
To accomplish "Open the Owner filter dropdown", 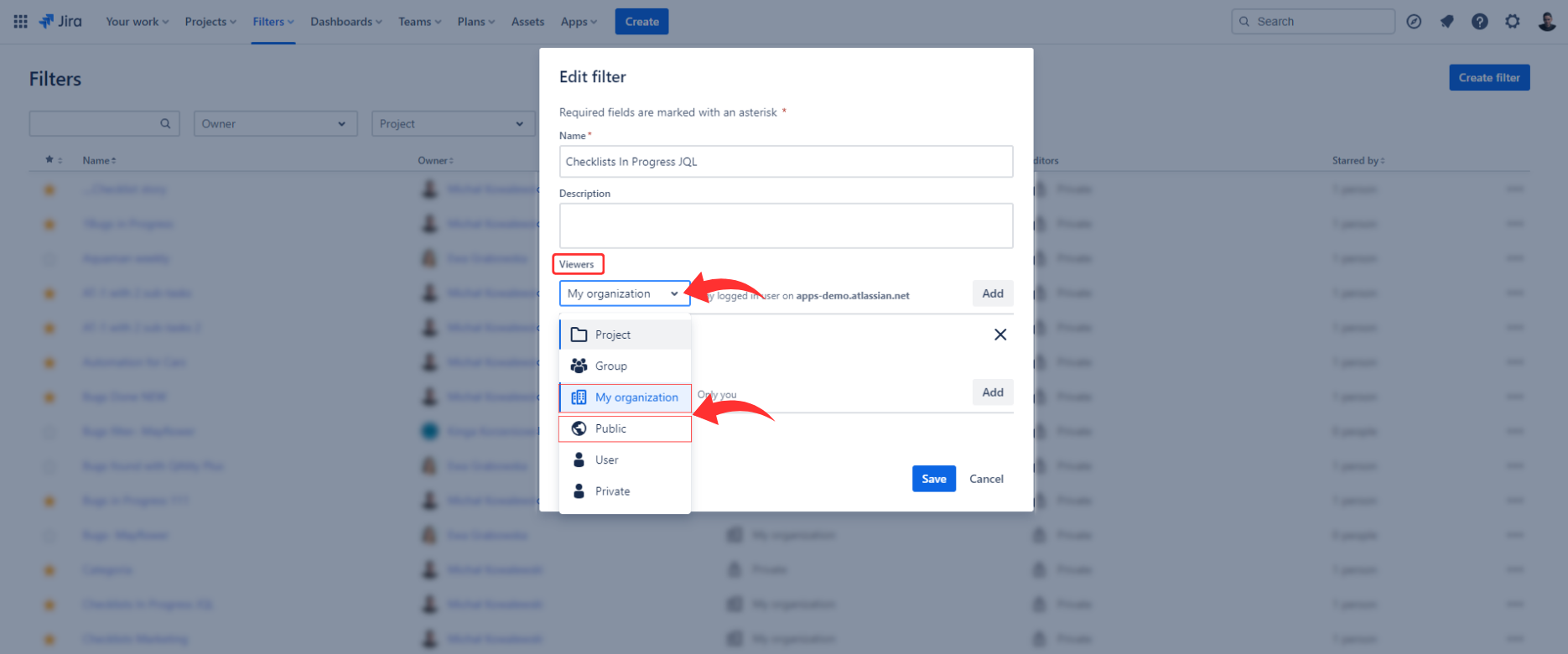I will 276,124.
